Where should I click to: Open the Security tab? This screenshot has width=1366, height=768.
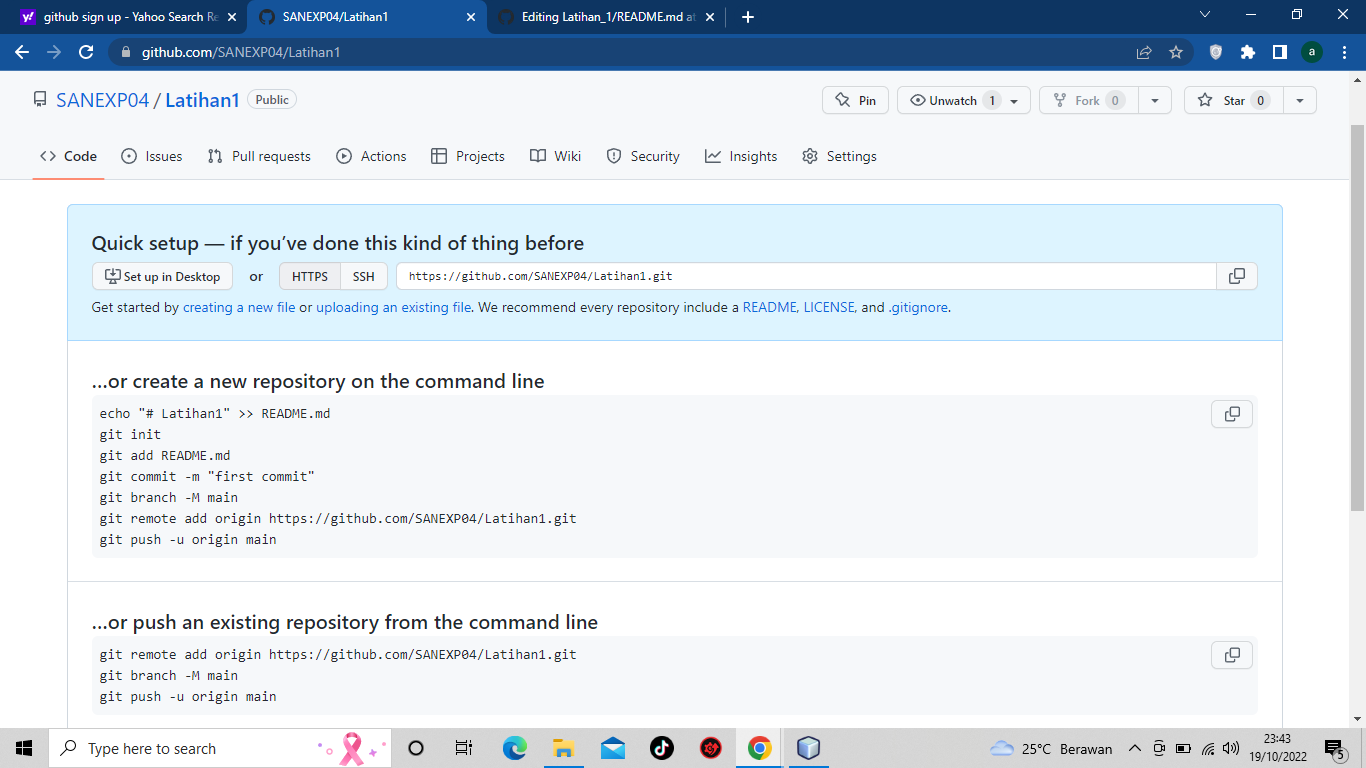643,156
